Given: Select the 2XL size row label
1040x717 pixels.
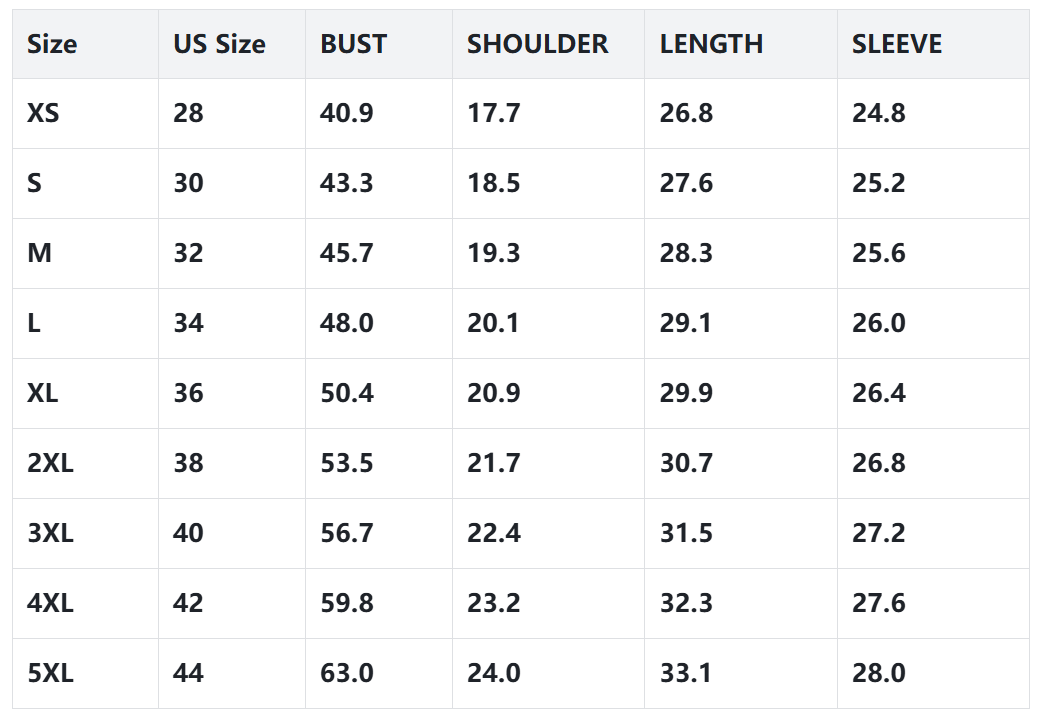Looking at the screenshot, I should (50, 463).
